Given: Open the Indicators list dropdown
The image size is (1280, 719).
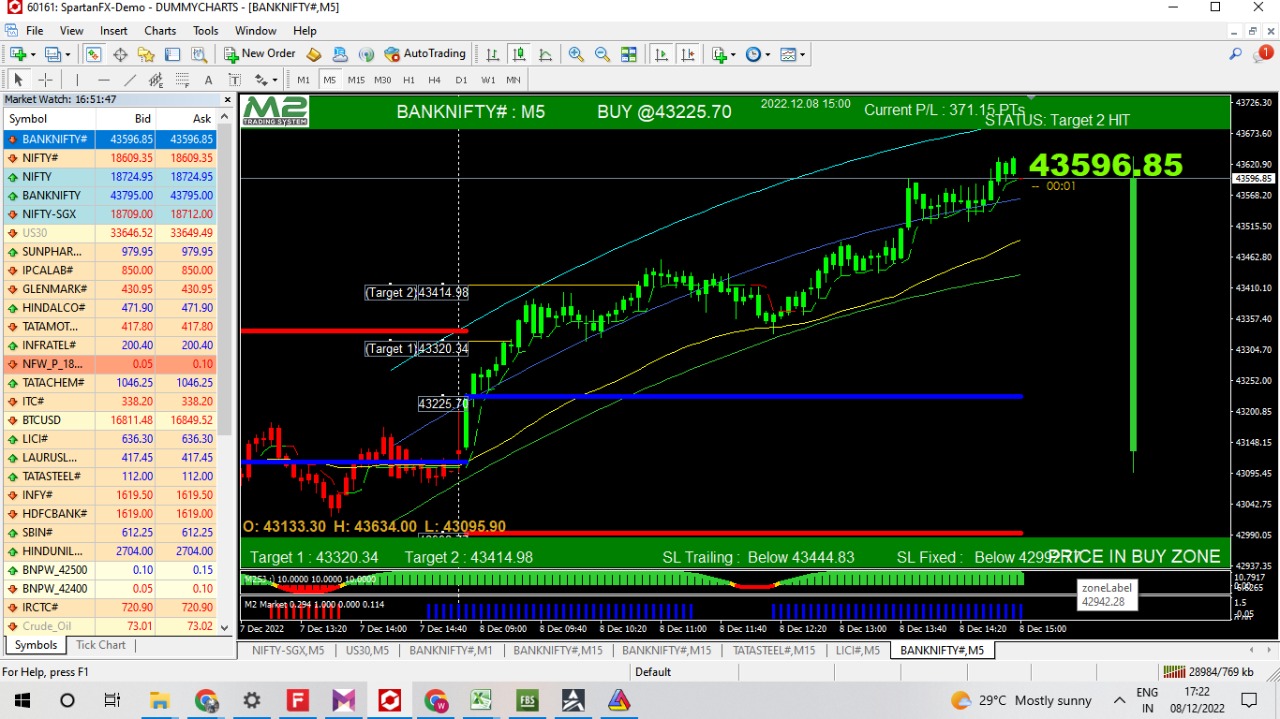Looking at the screenshot, I should click(x=723, y=54).
